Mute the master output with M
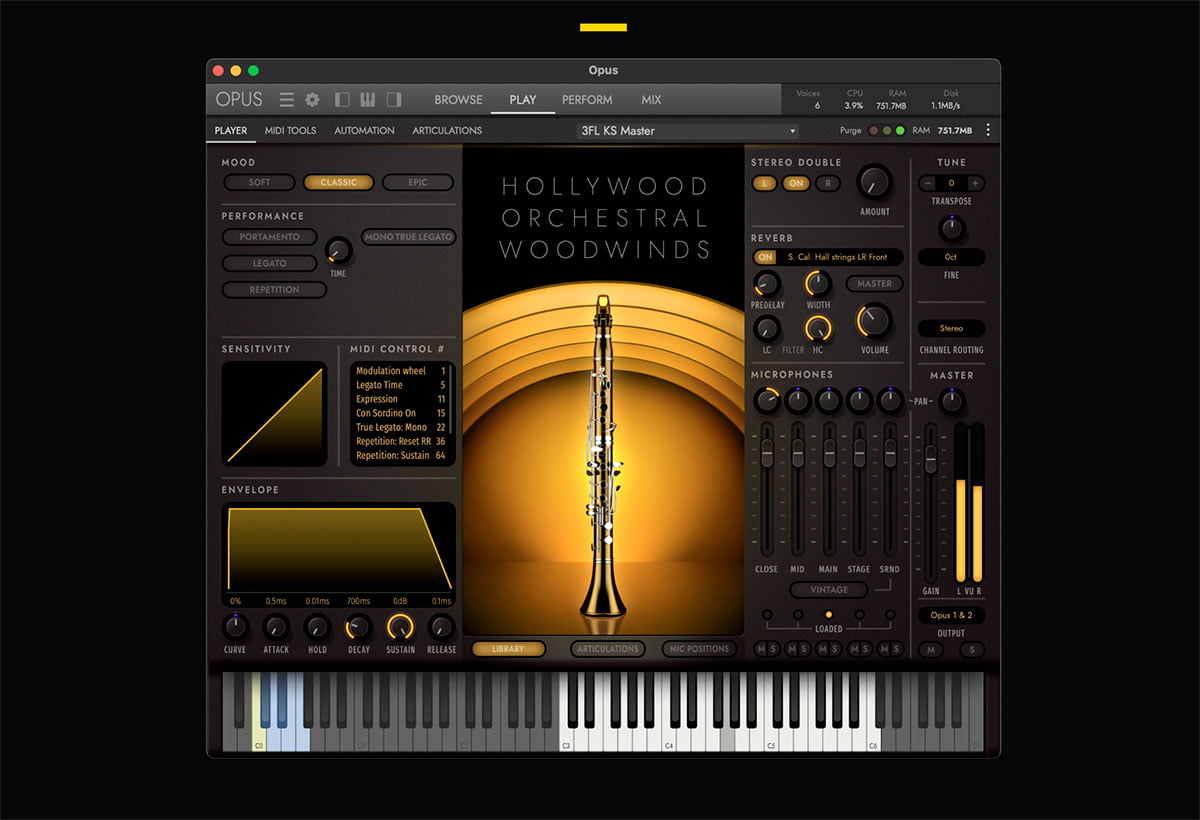 coord(930,650)
